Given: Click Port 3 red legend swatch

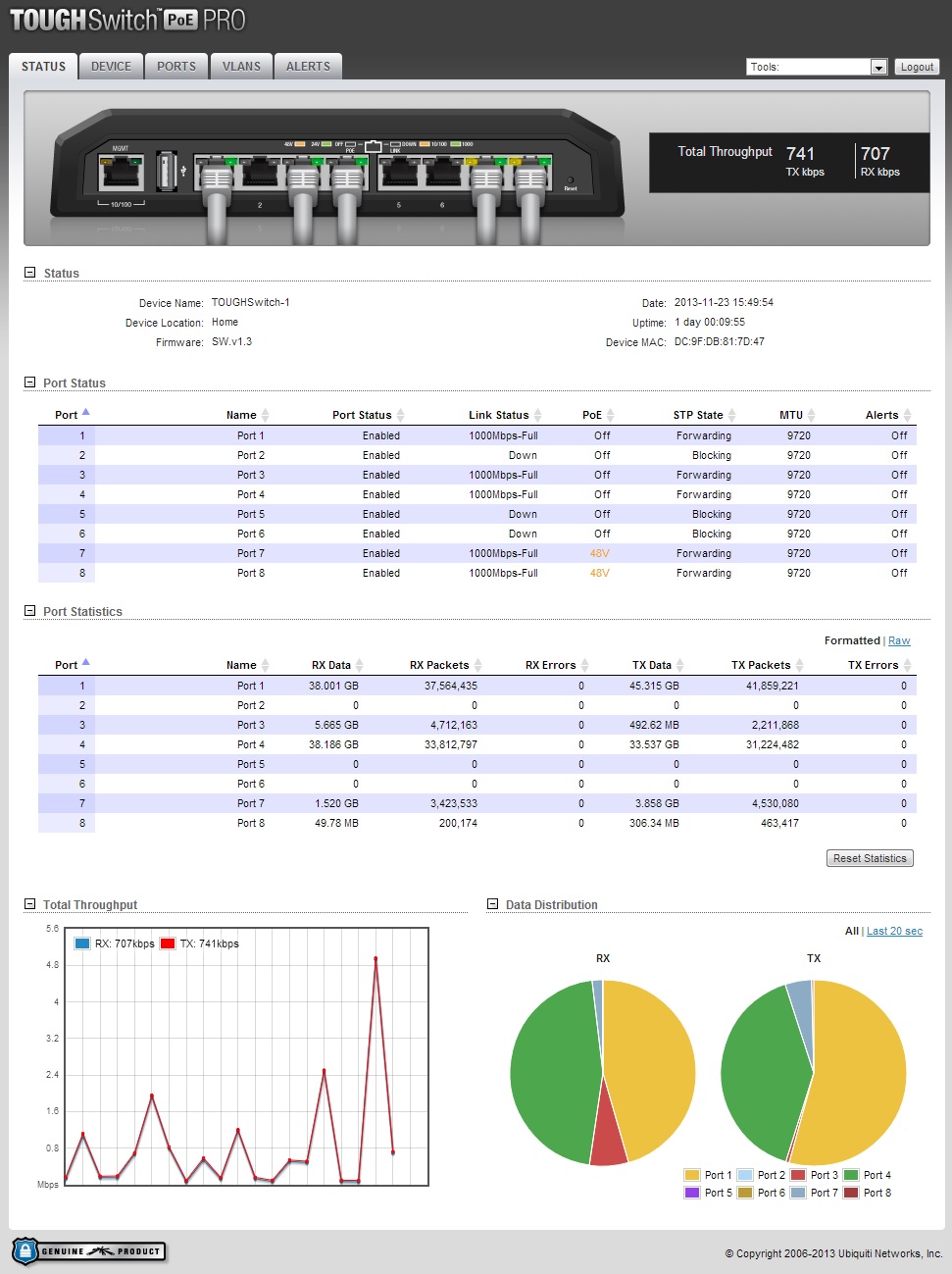Looking at the screenshot, I should [798, 1175].
